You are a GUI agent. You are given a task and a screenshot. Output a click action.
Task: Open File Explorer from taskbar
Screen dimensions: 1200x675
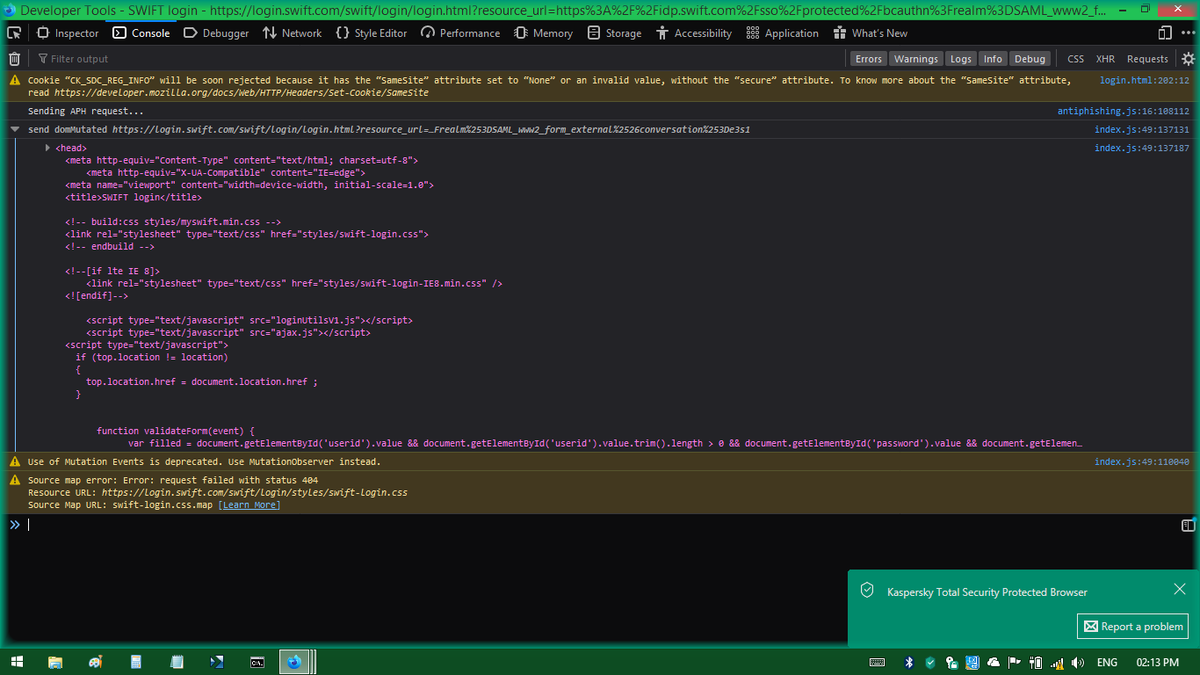pyautogui.click(x=55, y=662)
